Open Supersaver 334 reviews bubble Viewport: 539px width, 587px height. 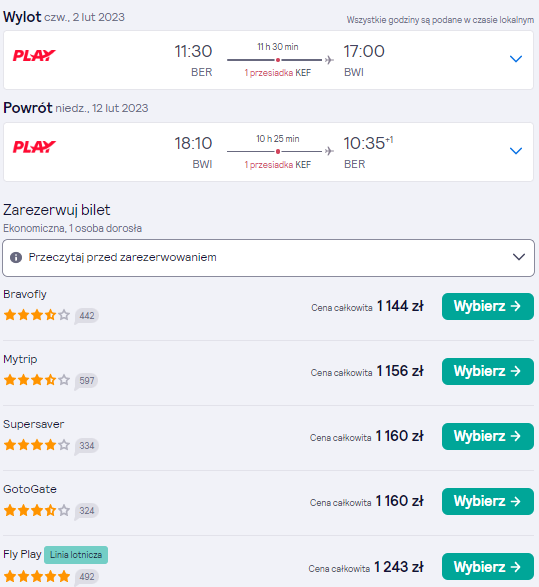(86, 446)
